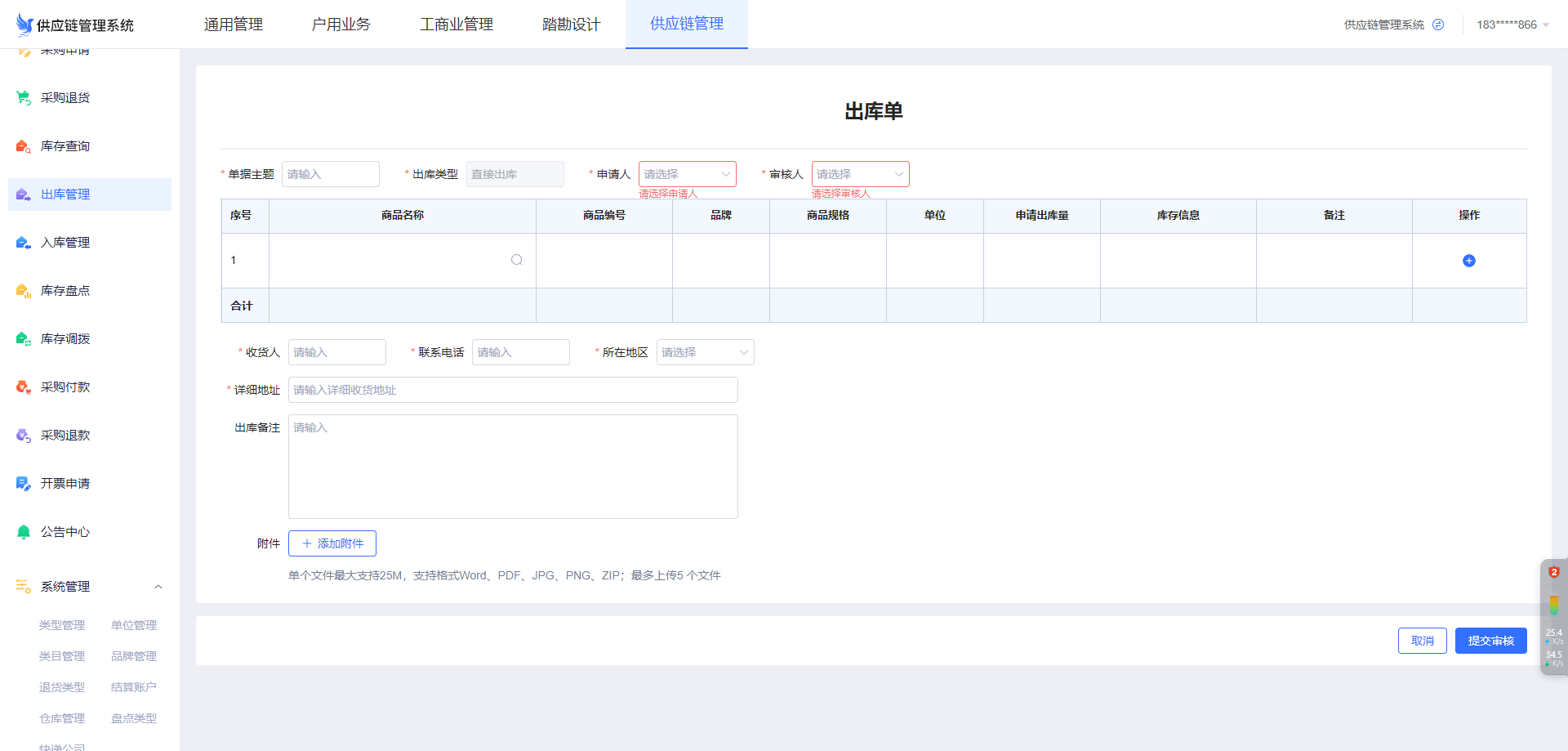This screenshot has width=1568, height=751.
Task: Open 库存盘点 via its chart-box icon
Action: tap(22, 290)
